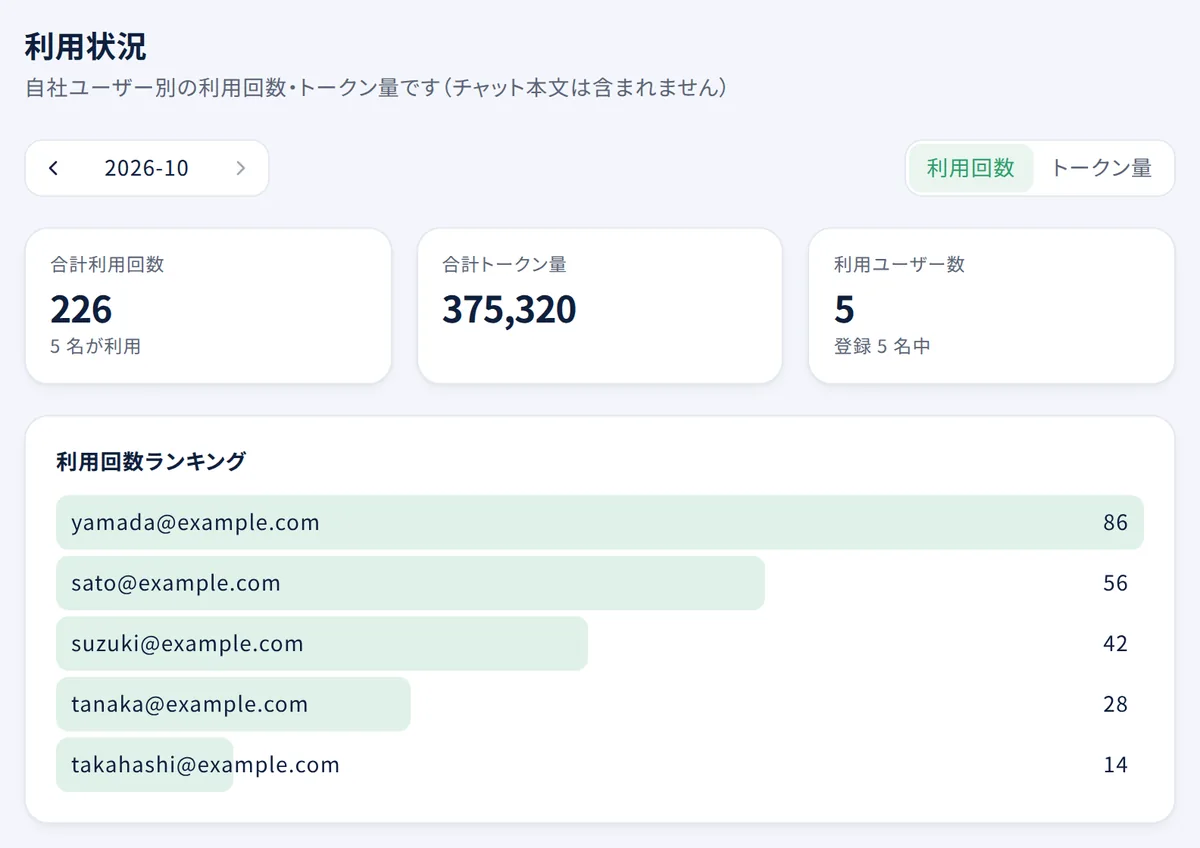Switch to the トークン量 view
This screenshot has width=1200, height=848.
1101,168
